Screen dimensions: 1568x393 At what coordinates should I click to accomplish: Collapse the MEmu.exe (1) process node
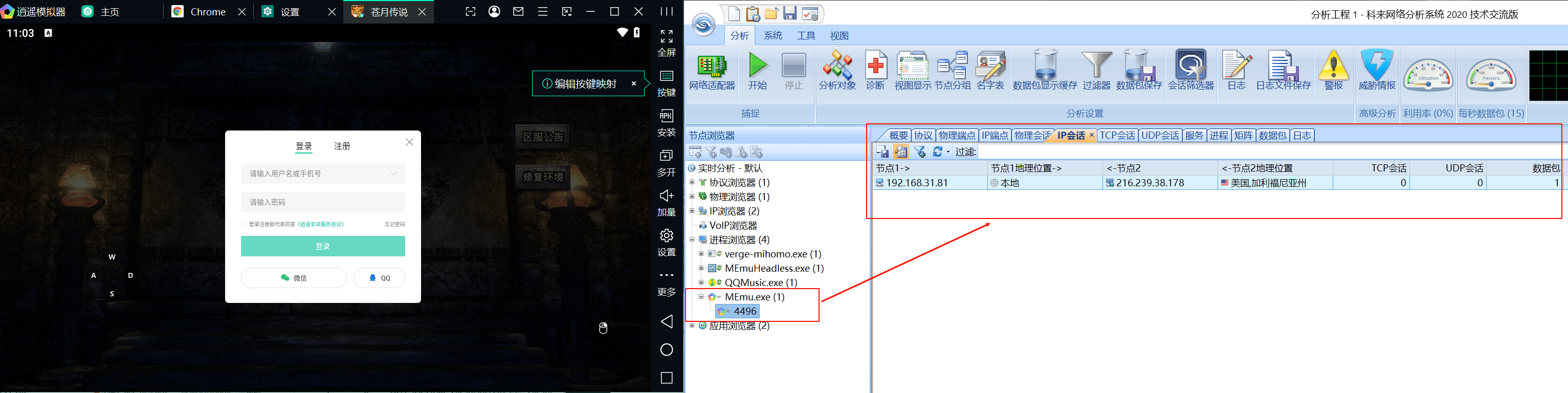[x=701, y=297]
